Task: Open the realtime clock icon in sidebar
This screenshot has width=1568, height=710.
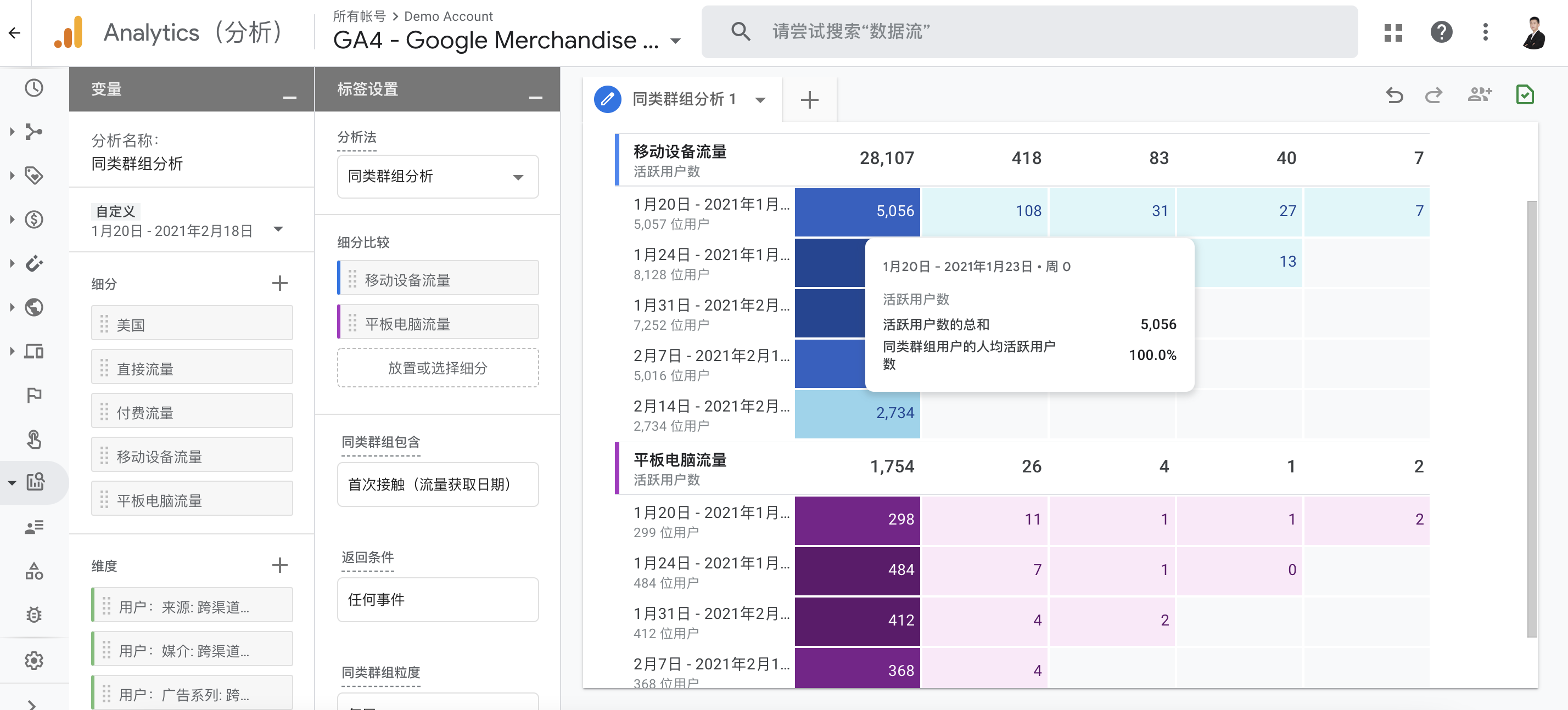Action: [x=34, y=88]
